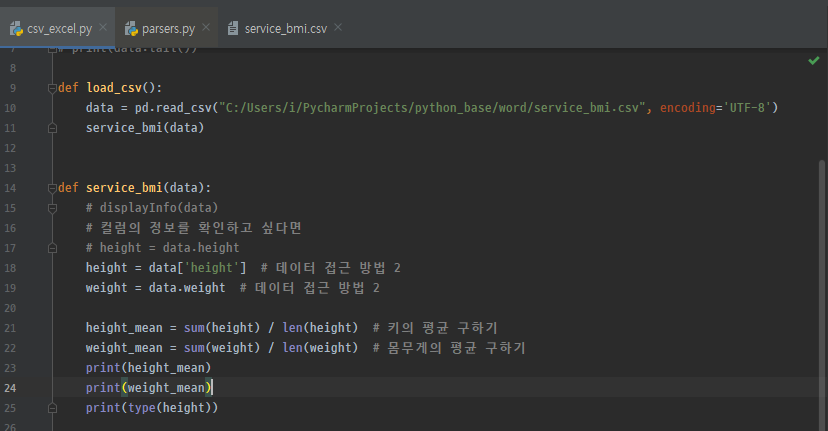
Task: Click fold end marker on line 17
Action: [x=52, y=248]
